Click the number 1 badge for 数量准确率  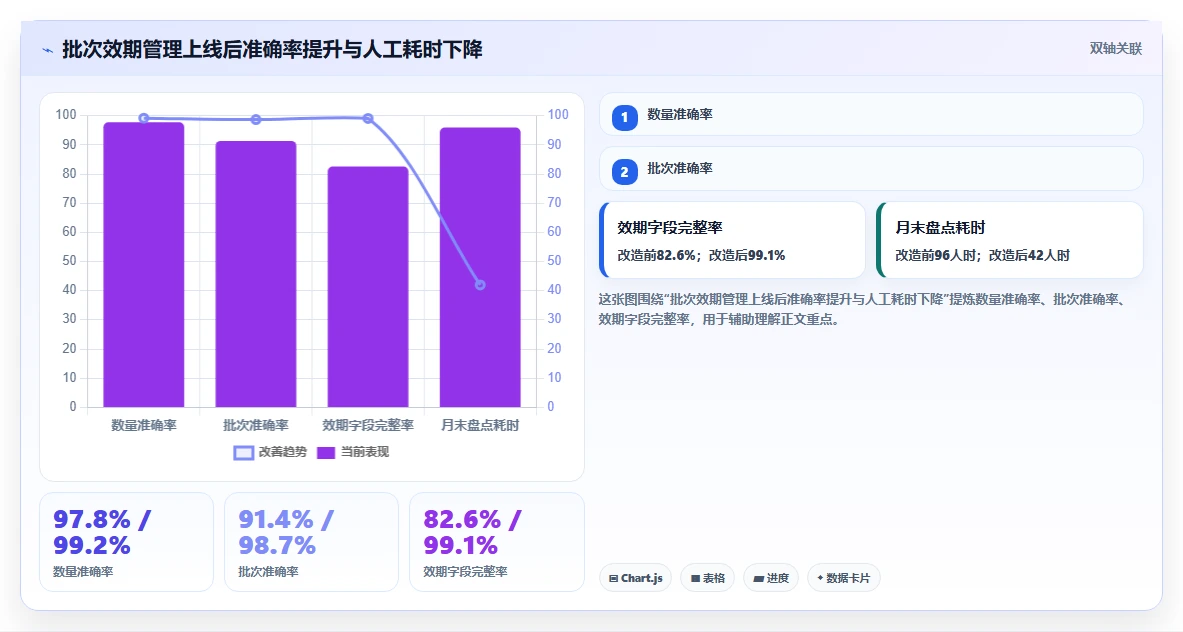[624, 118]
